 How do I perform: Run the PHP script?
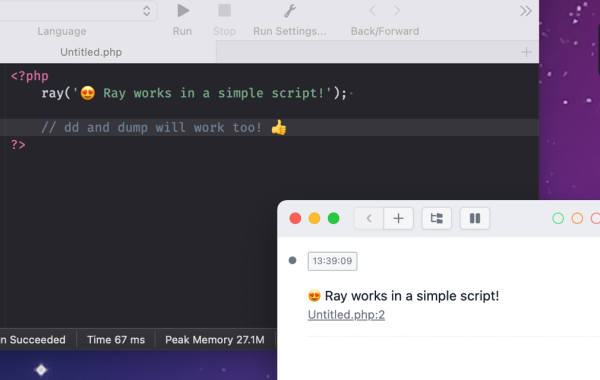coord(183,11)
